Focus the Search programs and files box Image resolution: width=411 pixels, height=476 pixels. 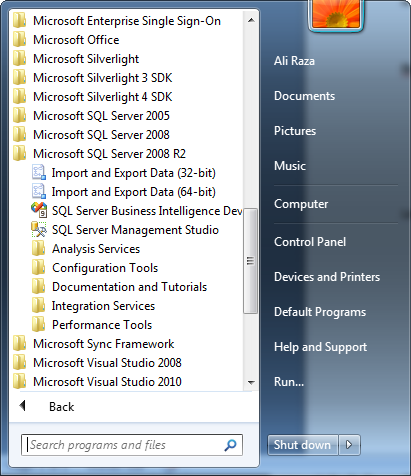coord(132,445)
